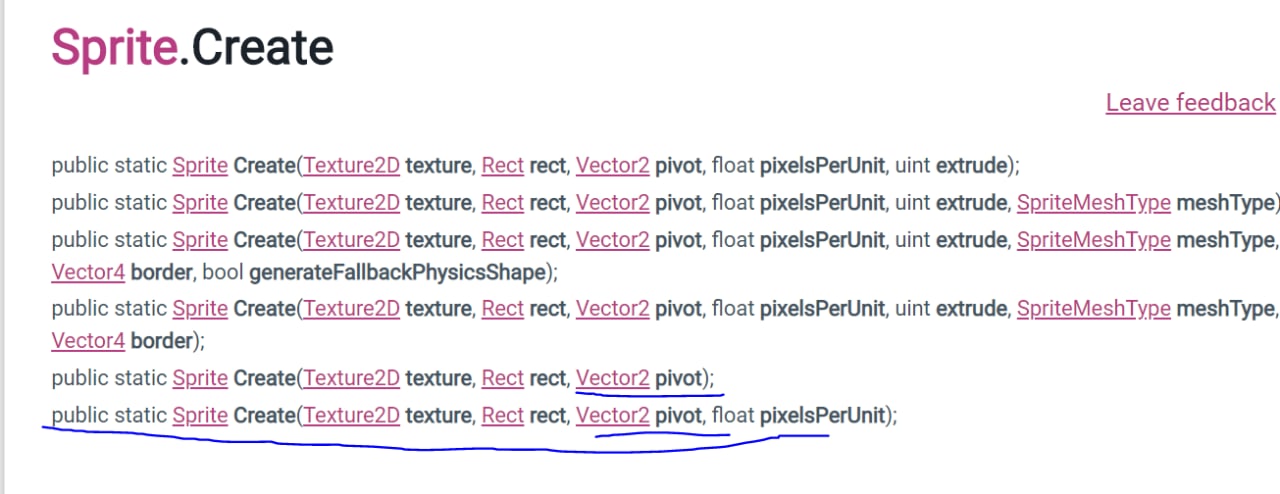Viewport: 1280px width, 494px height.
Task: Open Texture2D link in overload ending with pivot
Action: (352, 378)
